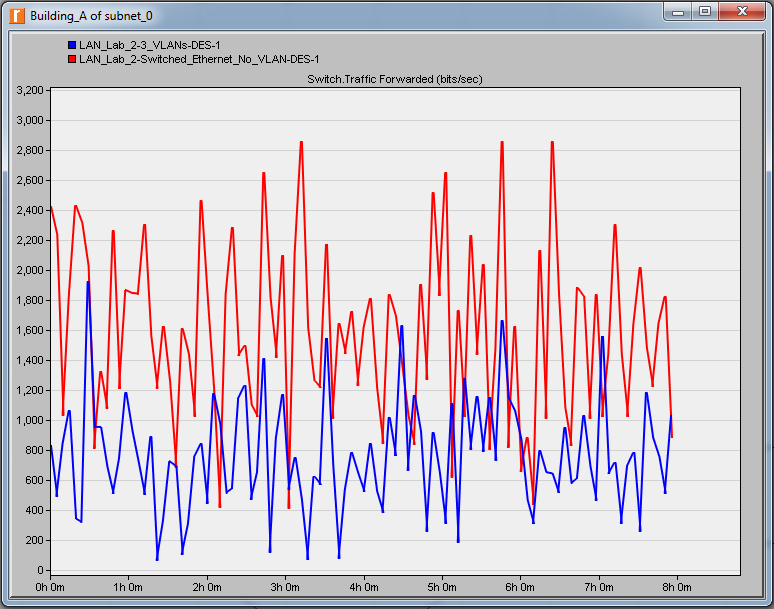Click y-axis label 3,200
This screenshot has width=774, height=609.
tap(30, 90)
